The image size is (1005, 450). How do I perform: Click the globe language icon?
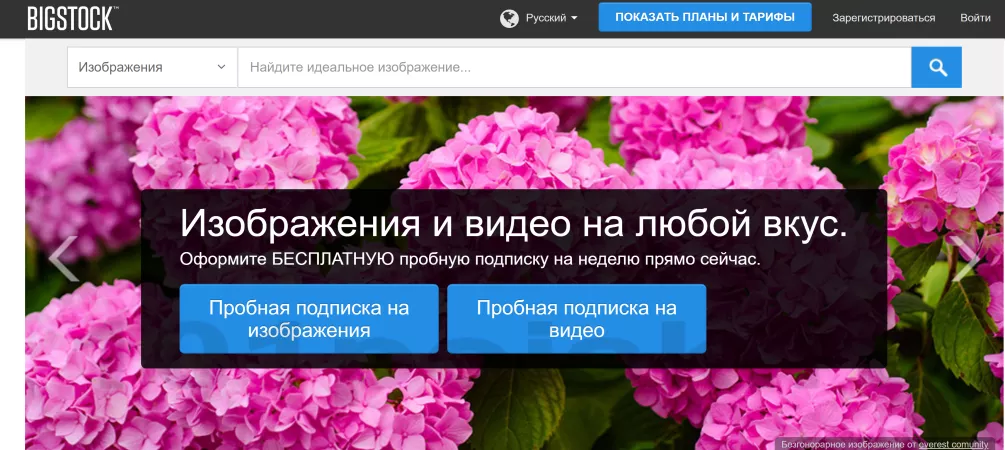pyautogui.click(x=509, y=18)
